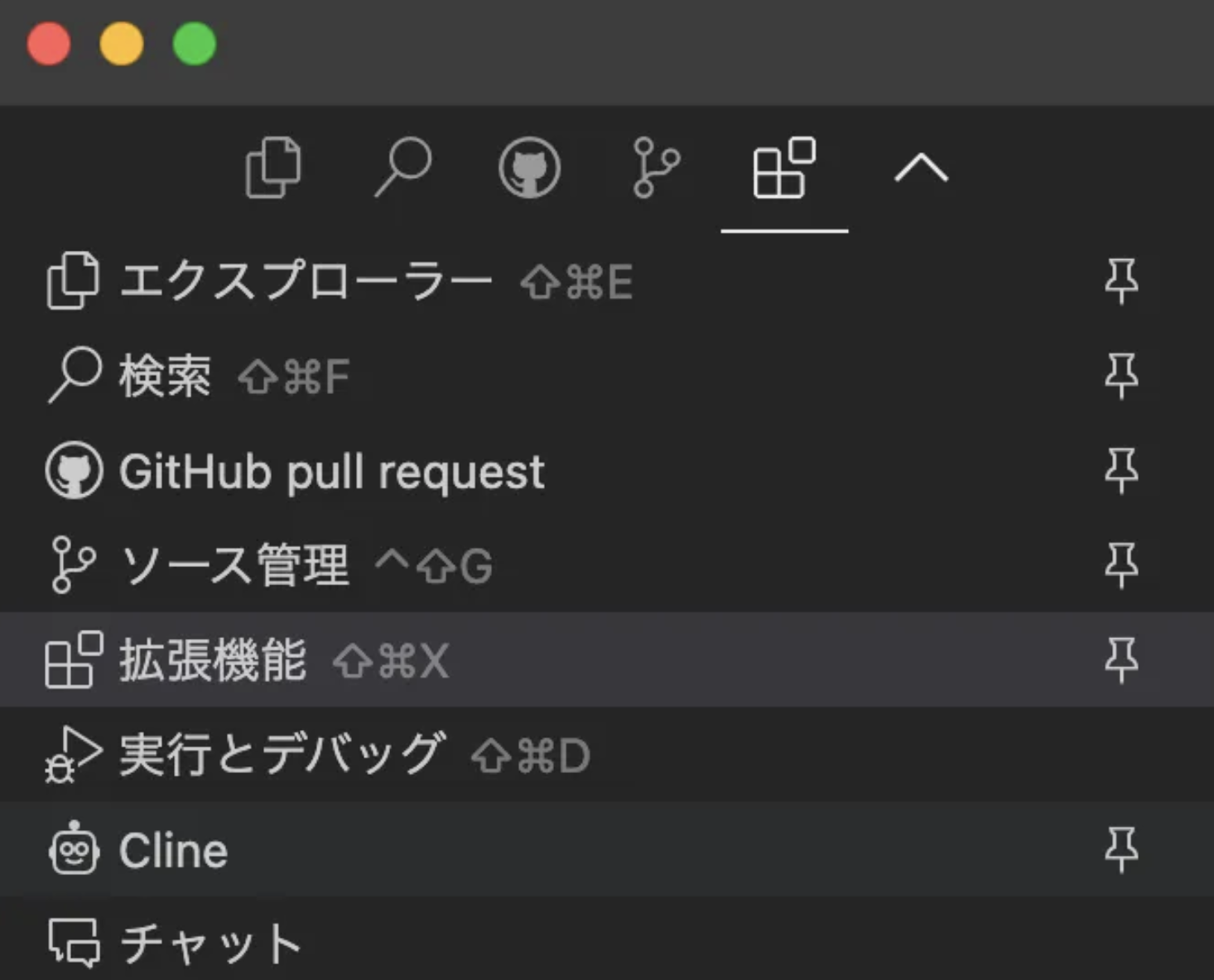Viewport: 1214px width, 980px height.
Task: Pin the 拡張機能 entry
Action: pos(1124,660)
